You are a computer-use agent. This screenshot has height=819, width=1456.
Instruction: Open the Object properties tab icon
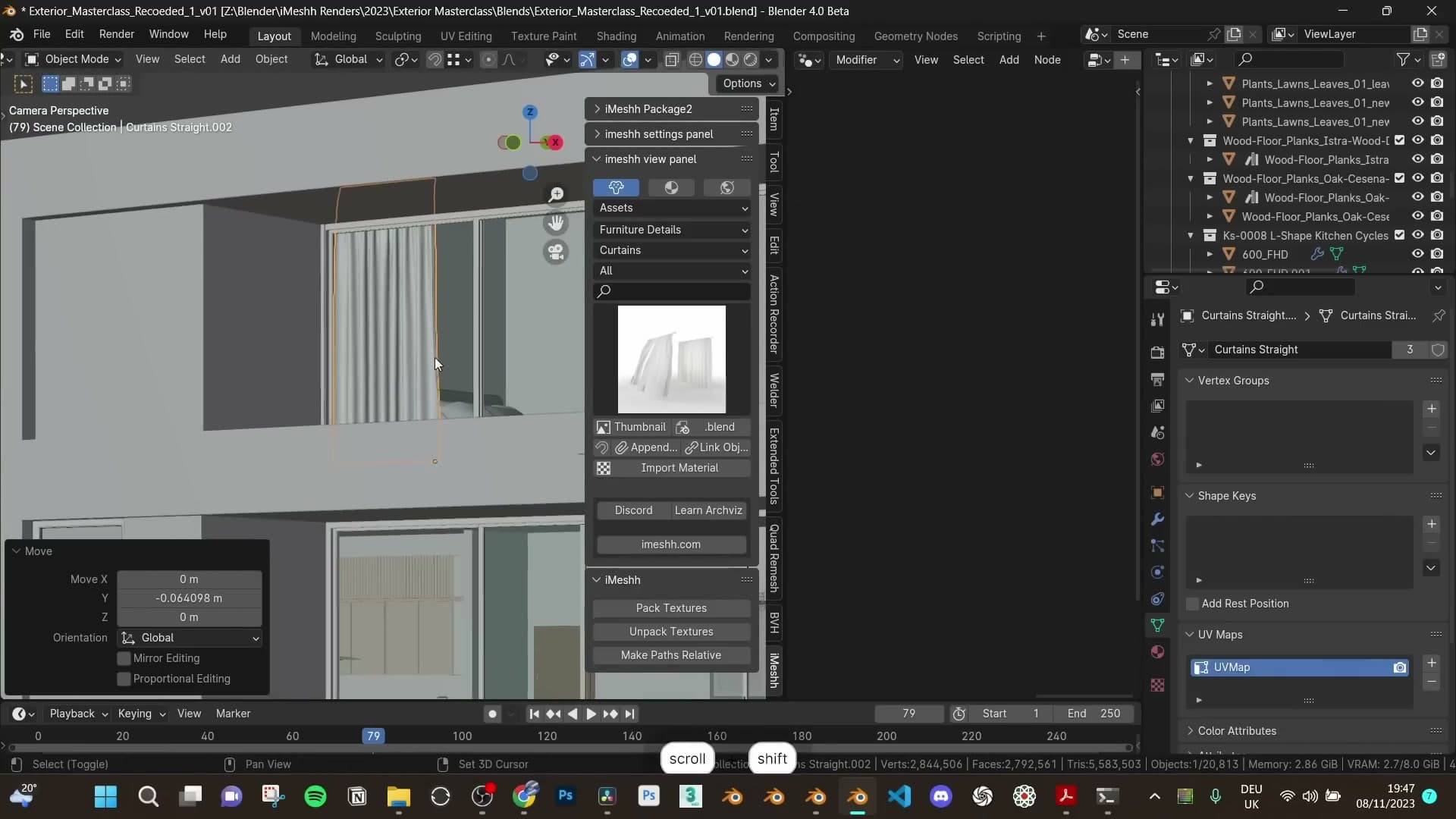(1157, 492)
